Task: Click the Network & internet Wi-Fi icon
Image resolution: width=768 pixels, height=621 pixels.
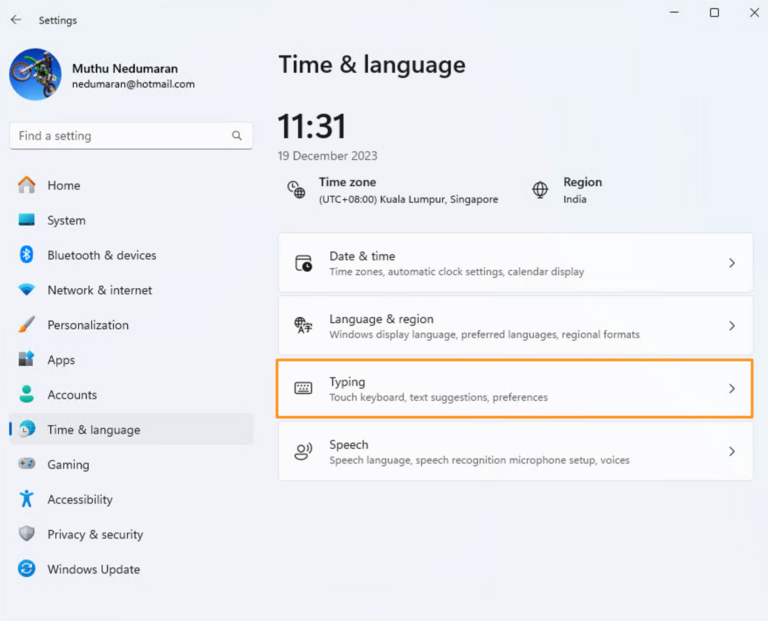Action: coord(27,290)
